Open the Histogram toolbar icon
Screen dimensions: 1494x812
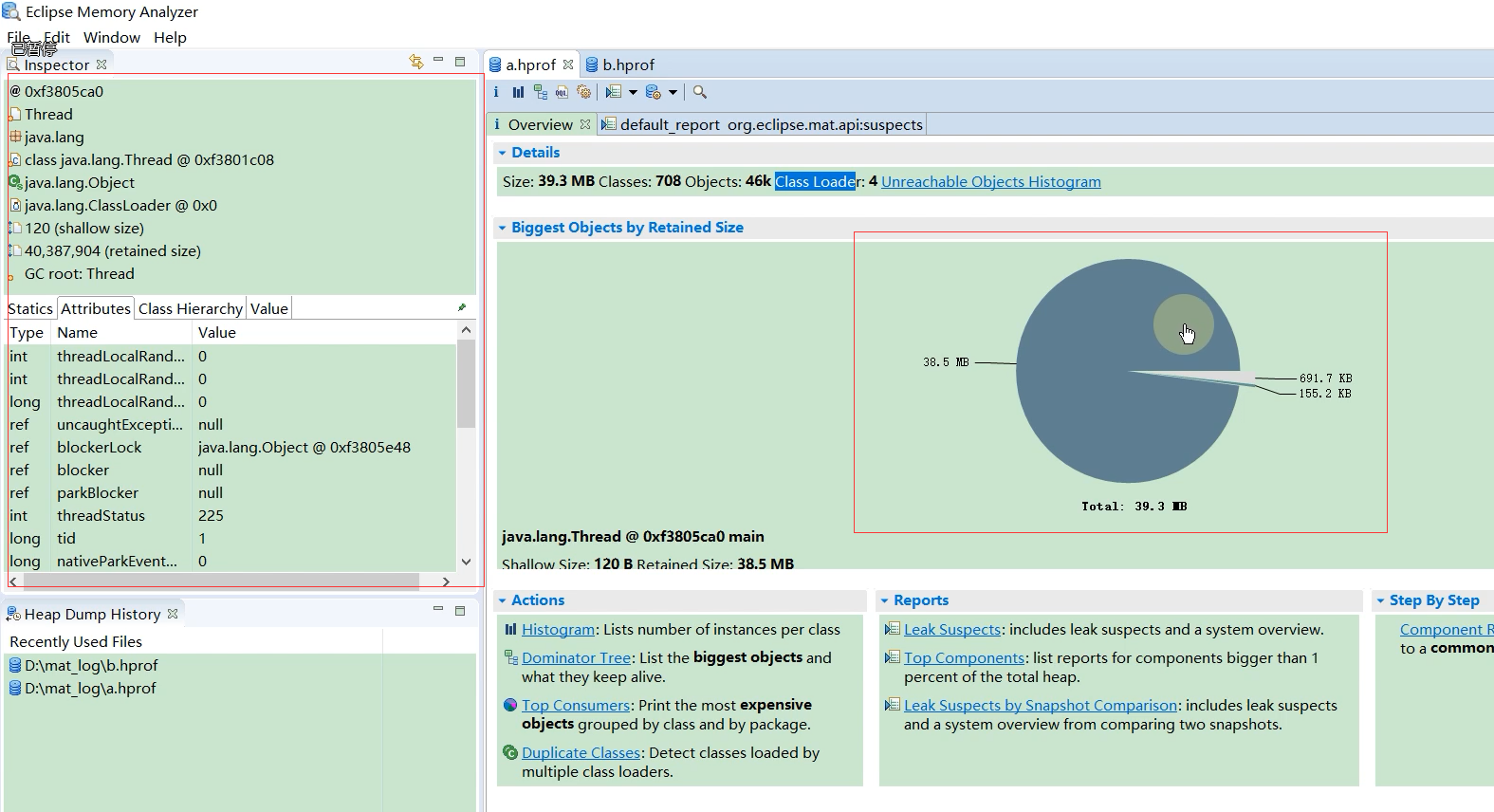coord(518,92)
